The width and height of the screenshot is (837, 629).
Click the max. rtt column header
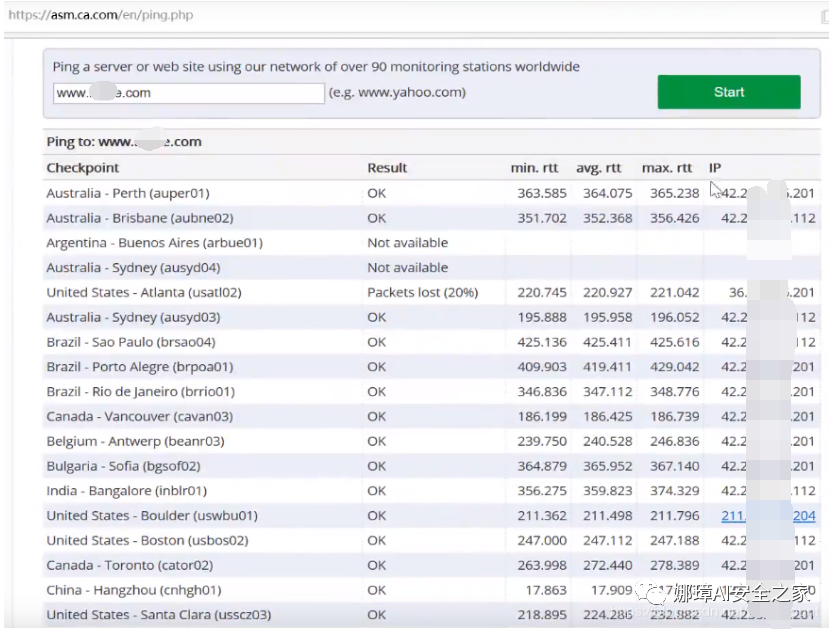pyautogui.click(x=667, y=168)
